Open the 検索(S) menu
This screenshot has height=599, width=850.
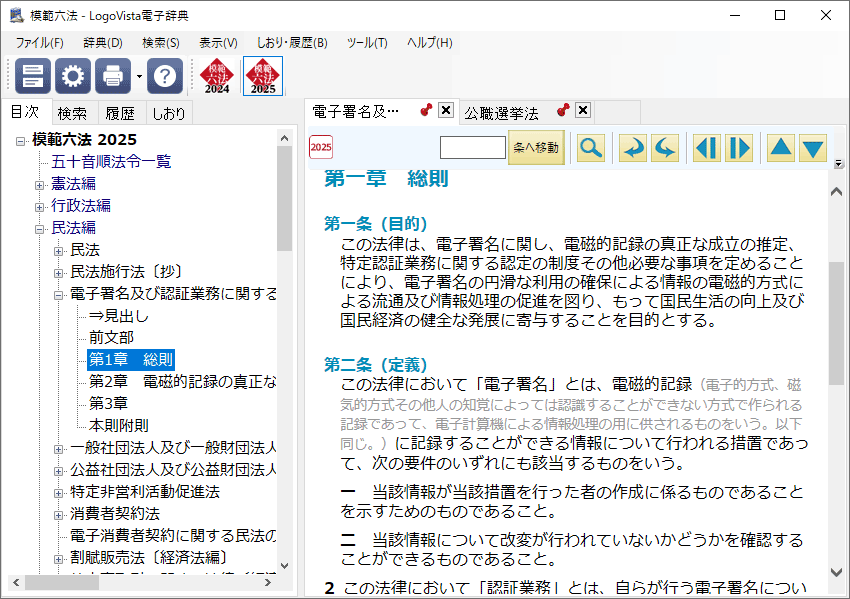(x=161, y=43)
